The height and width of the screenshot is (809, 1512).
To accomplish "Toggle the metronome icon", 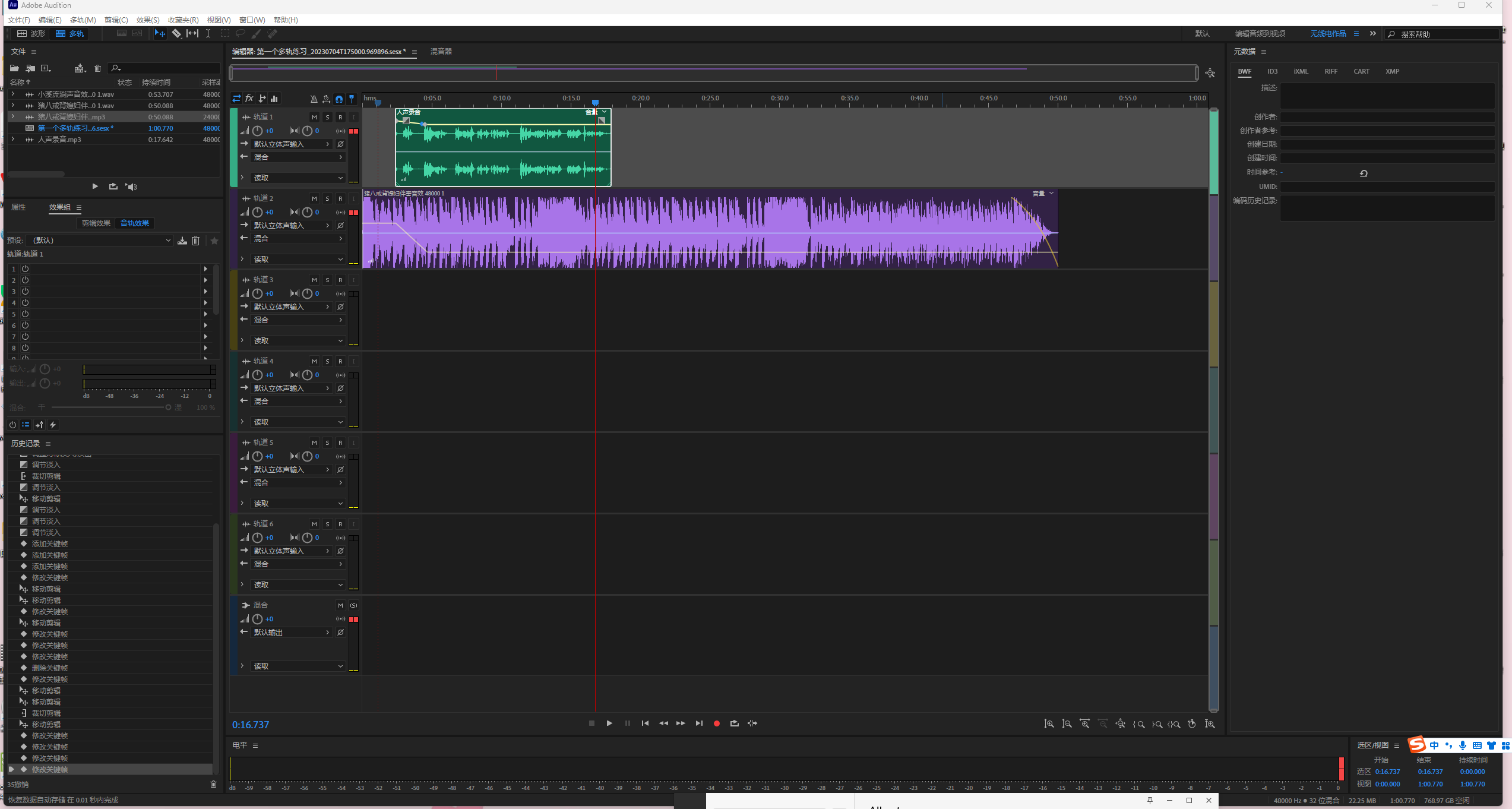I will coord(314,99).
